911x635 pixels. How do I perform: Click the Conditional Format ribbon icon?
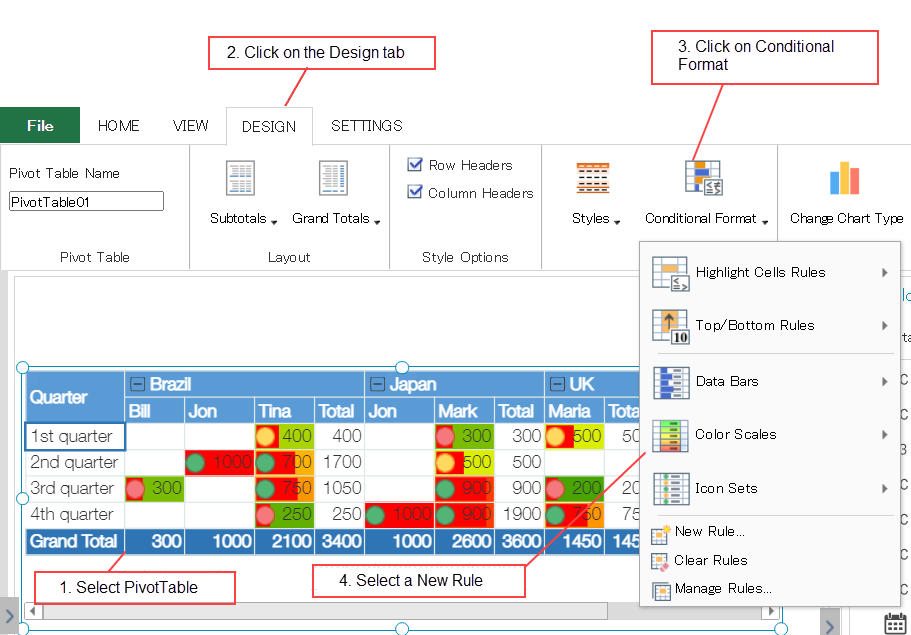point(703,178)
